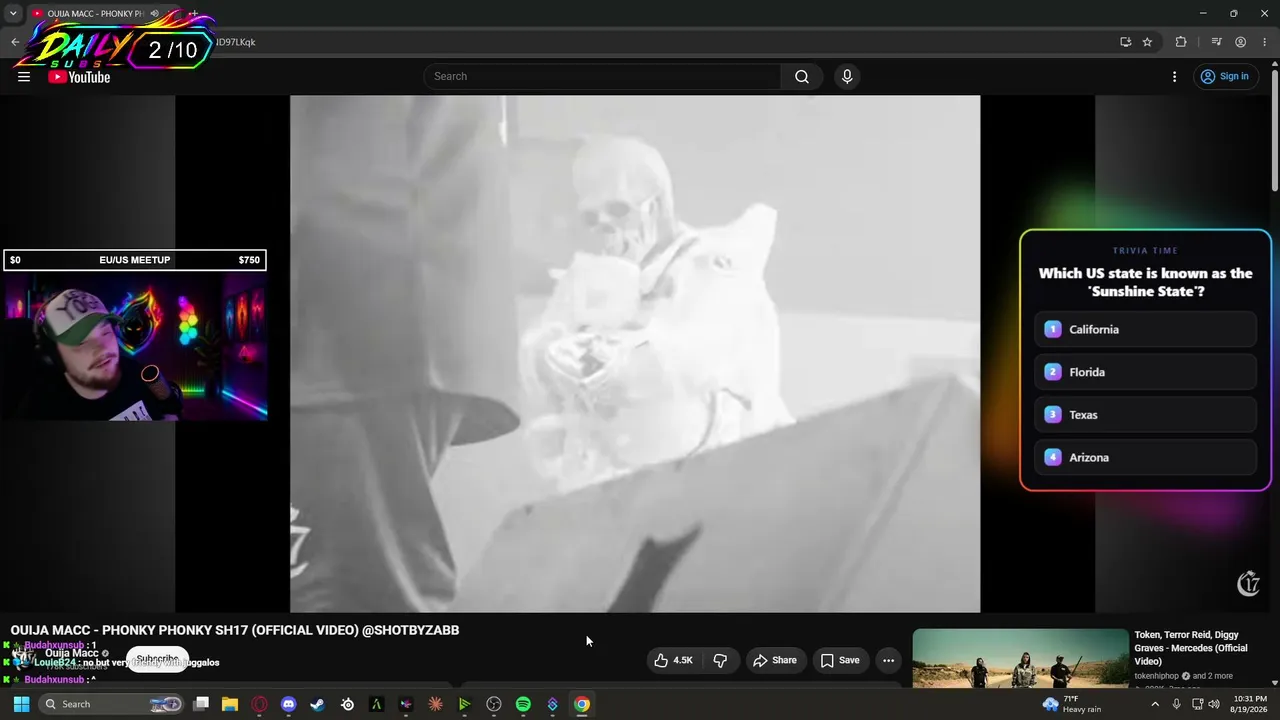
Task: Open the tab search dropdown arrow
Action: click(13, 14)
